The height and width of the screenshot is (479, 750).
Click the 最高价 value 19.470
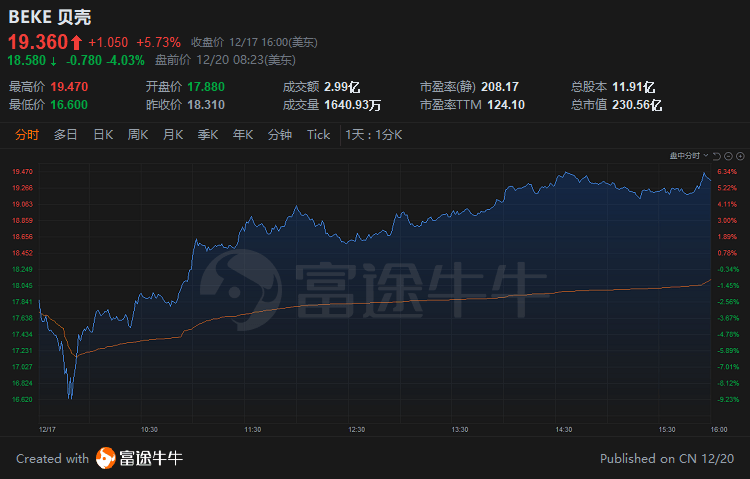(69, 87)
